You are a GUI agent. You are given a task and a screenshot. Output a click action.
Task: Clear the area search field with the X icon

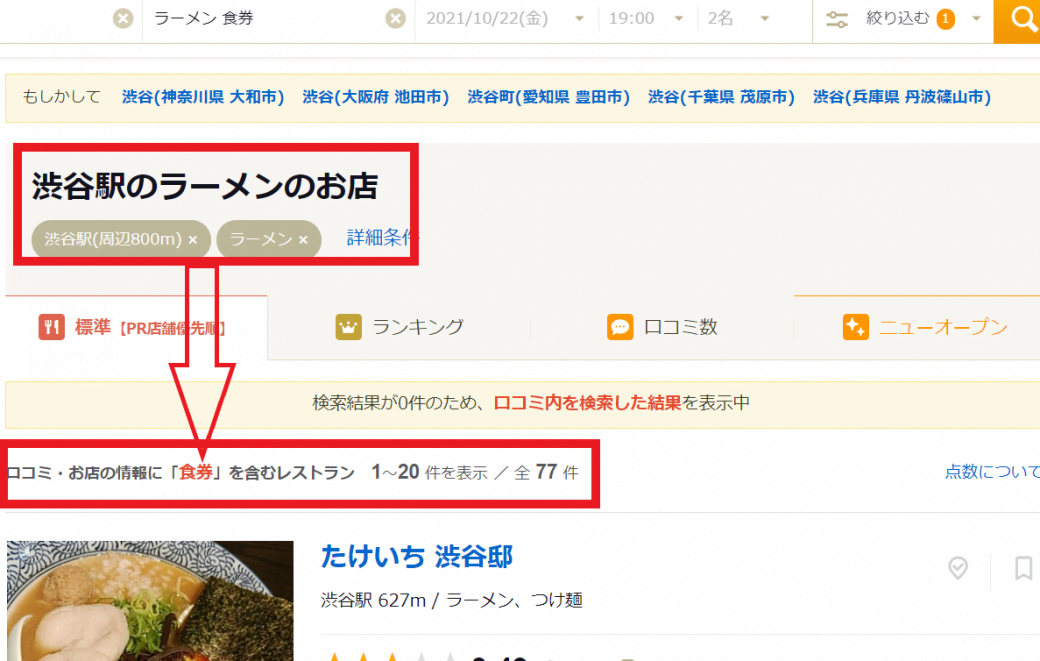coord(123,19)
